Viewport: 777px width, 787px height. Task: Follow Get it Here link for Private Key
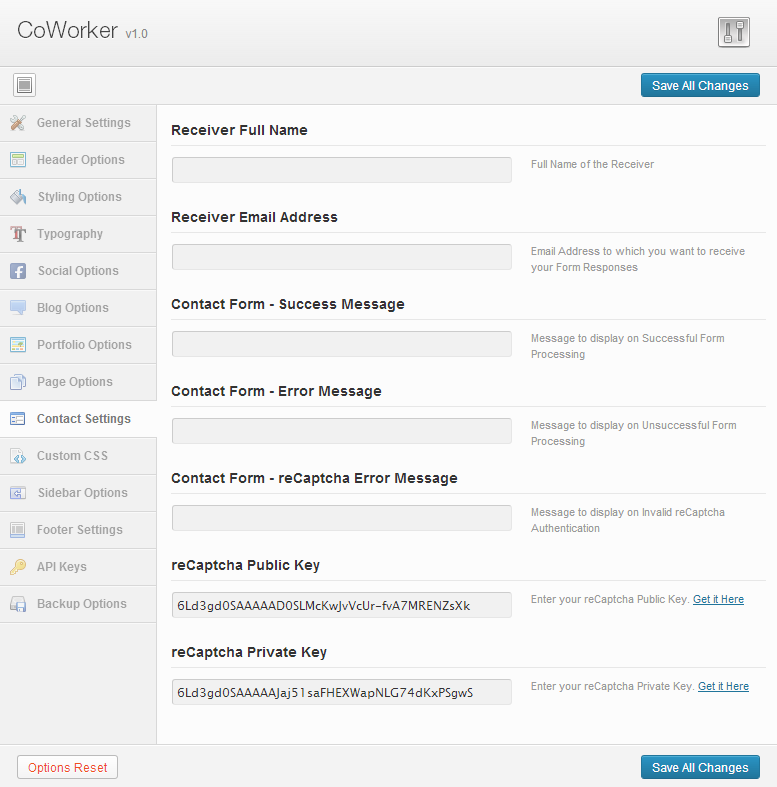(723, 686)
